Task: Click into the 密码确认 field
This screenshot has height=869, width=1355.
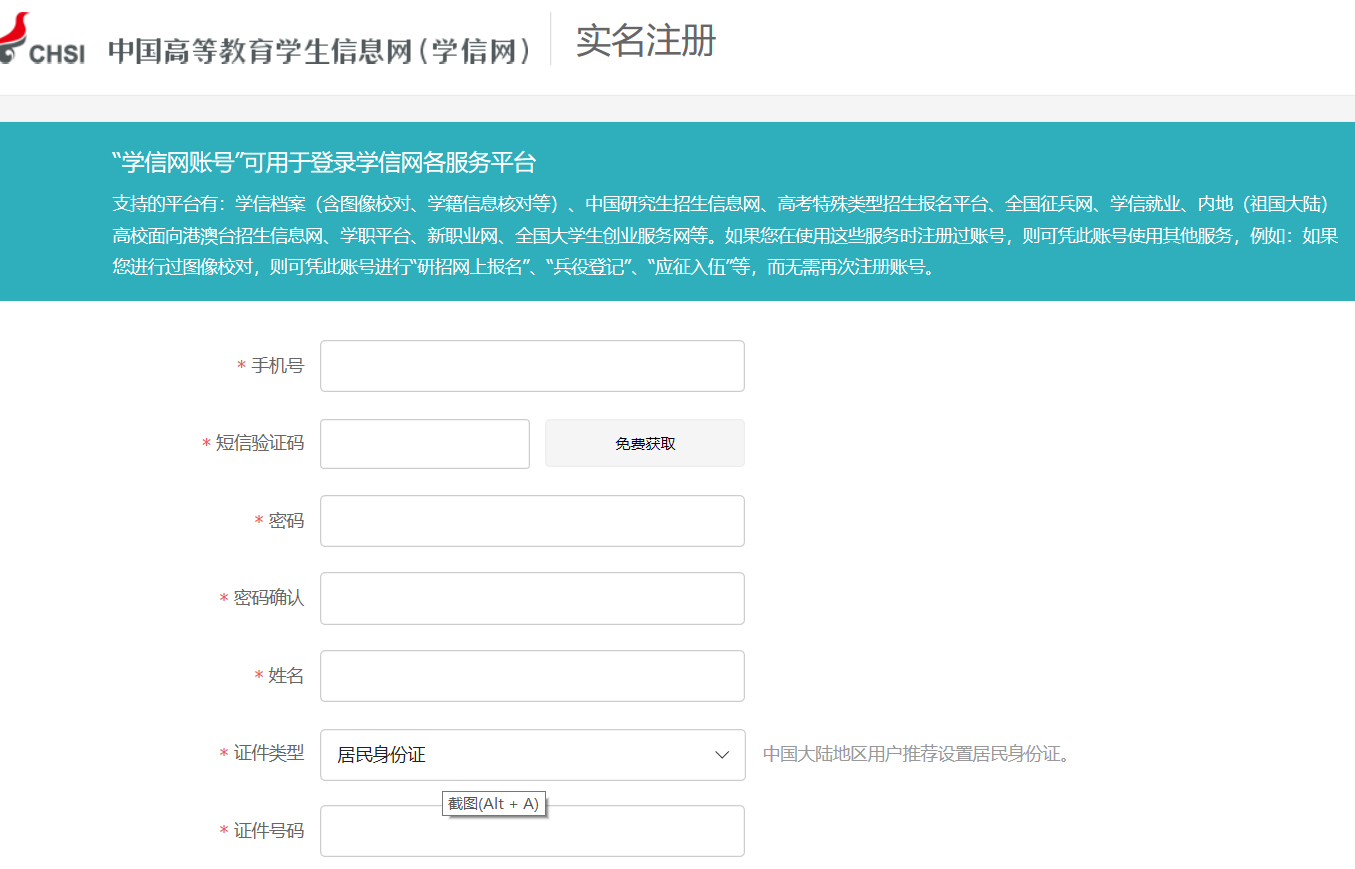Action: point(532,598)
